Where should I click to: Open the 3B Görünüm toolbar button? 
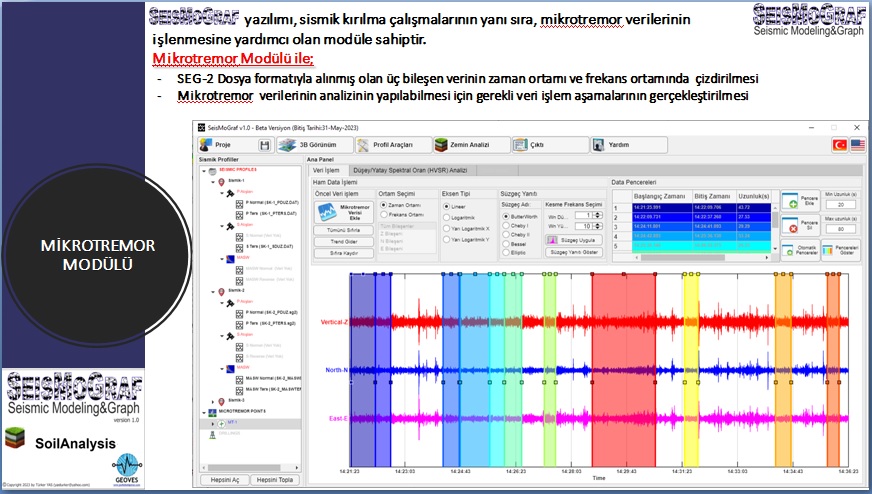315,145
